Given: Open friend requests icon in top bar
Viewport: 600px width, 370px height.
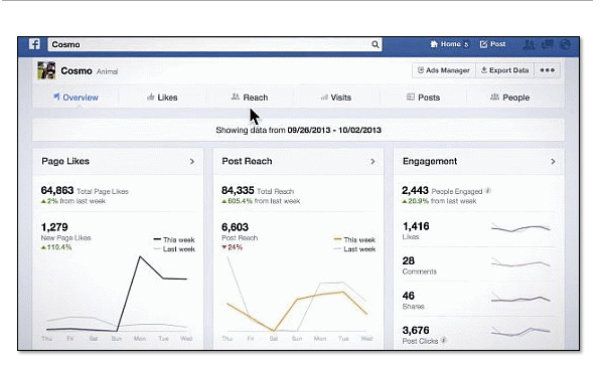Looking at the screenshot, I should pyautogui.click(x=529, y=44).
